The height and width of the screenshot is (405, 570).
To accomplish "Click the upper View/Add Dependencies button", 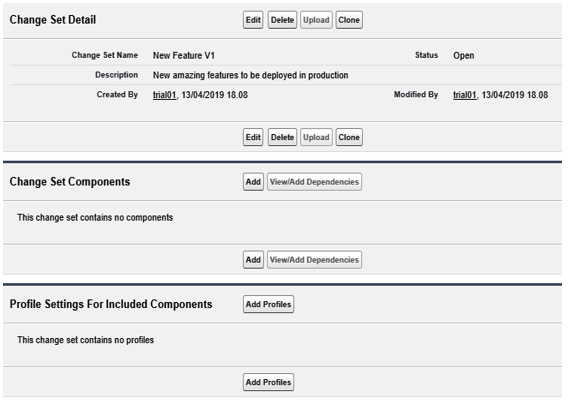I will [314, 182].
